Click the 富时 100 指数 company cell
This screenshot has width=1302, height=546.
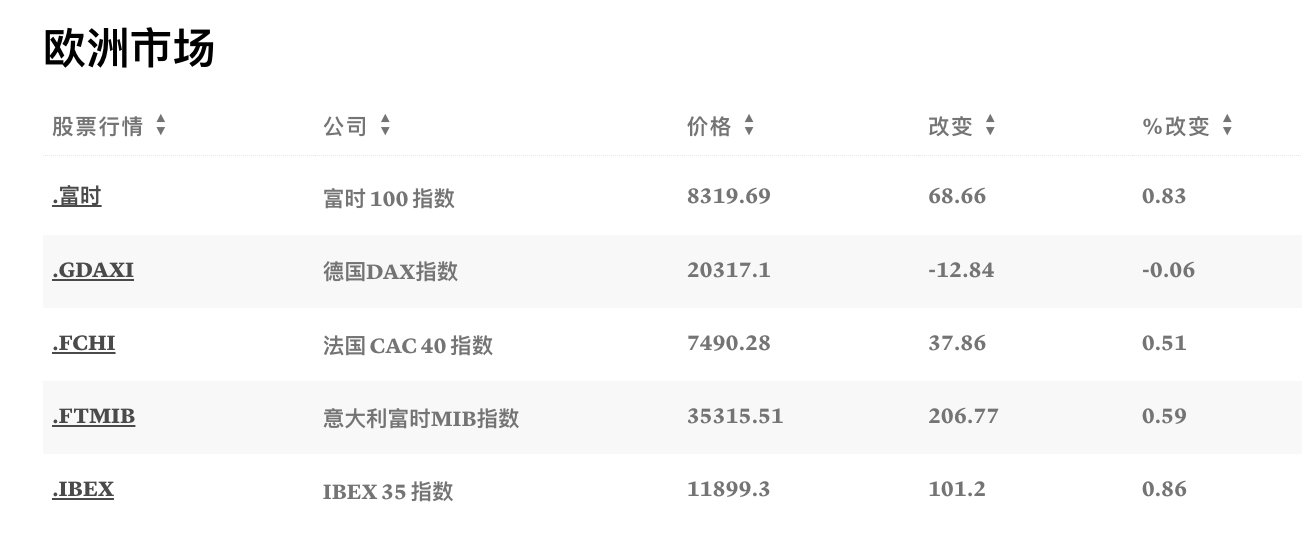tap(389, 198)
